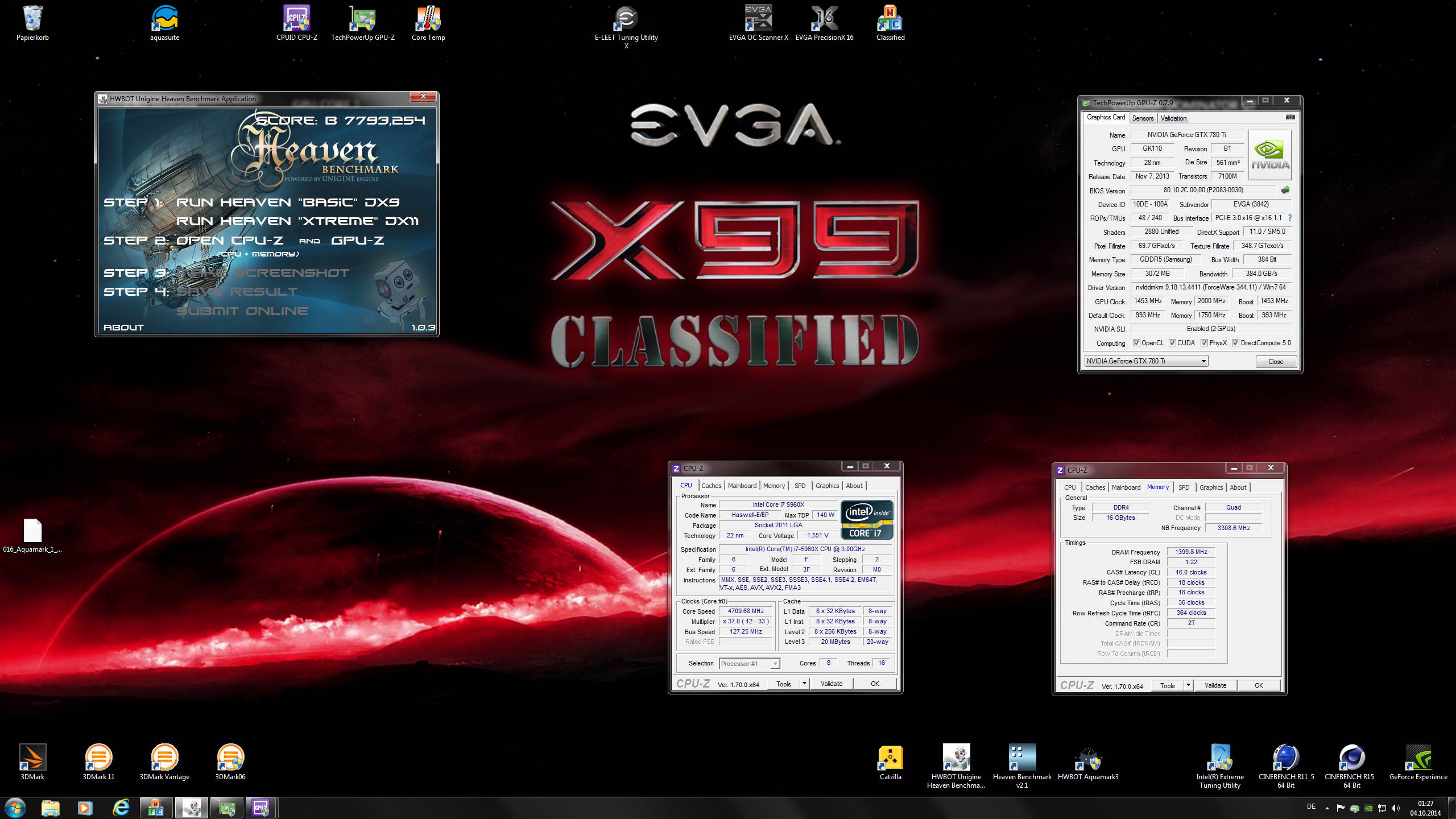Viewport: 1456px width, 819px height.
Task: Show hidden system tray icons arrow
Action: 1327,808
